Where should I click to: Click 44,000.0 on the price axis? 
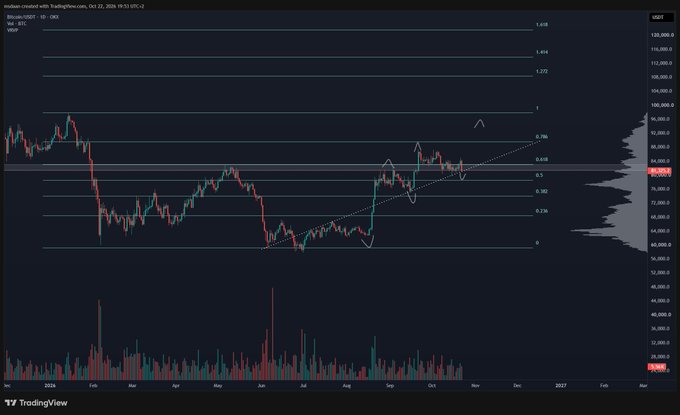[x=661, y=301]
